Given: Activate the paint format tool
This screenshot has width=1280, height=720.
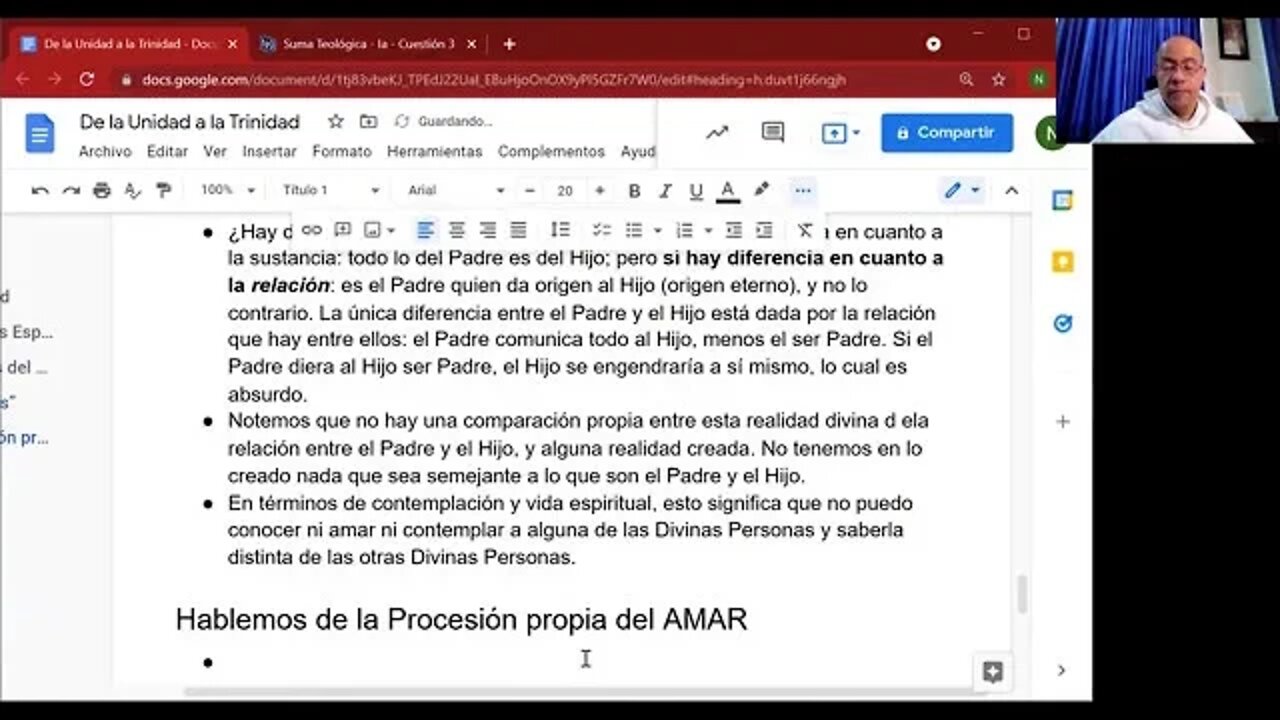Looking at the screenshot, I should point(164,190).
